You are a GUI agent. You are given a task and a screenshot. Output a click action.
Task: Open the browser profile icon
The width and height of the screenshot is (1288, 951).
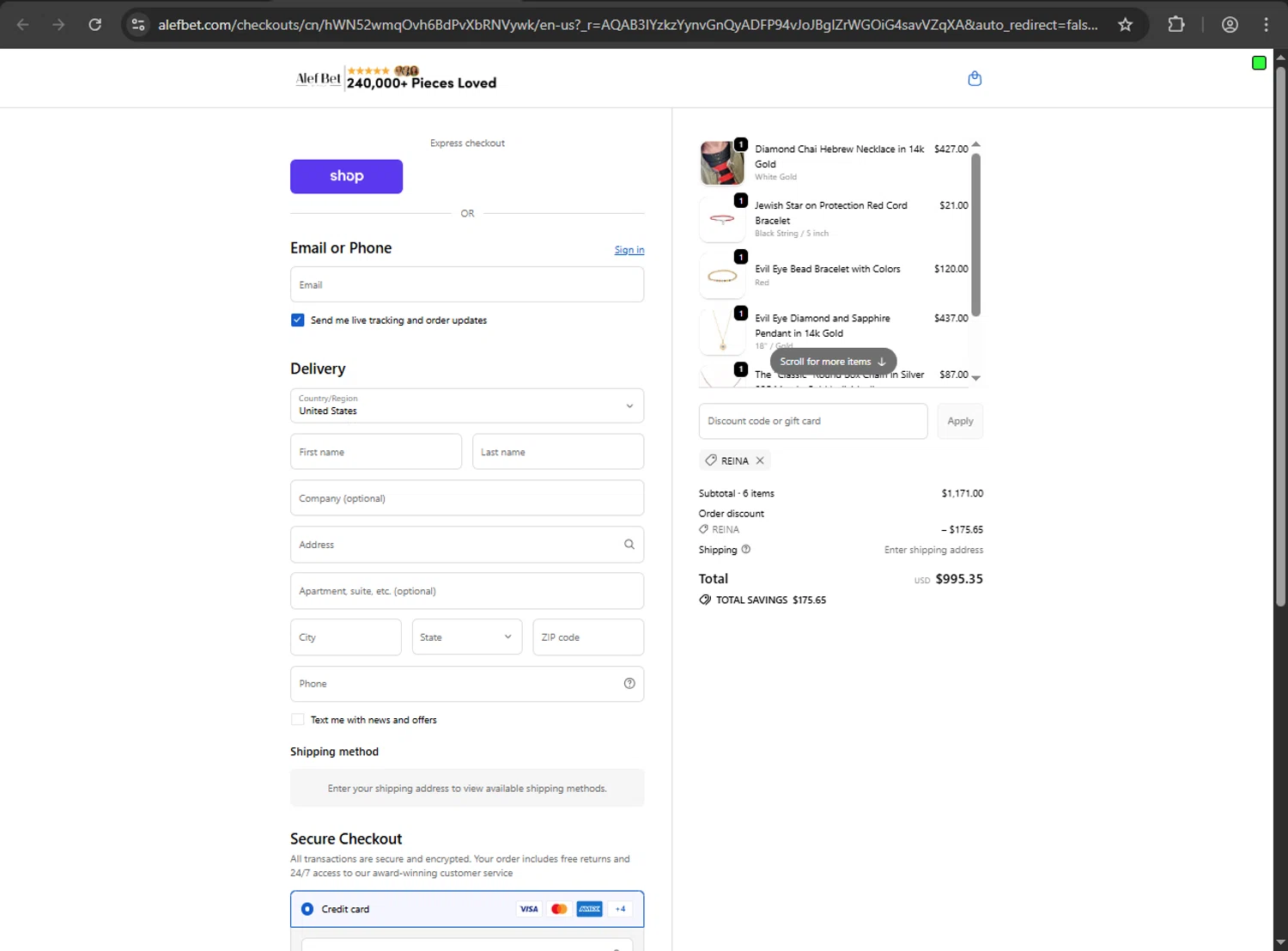(1230, 24)
